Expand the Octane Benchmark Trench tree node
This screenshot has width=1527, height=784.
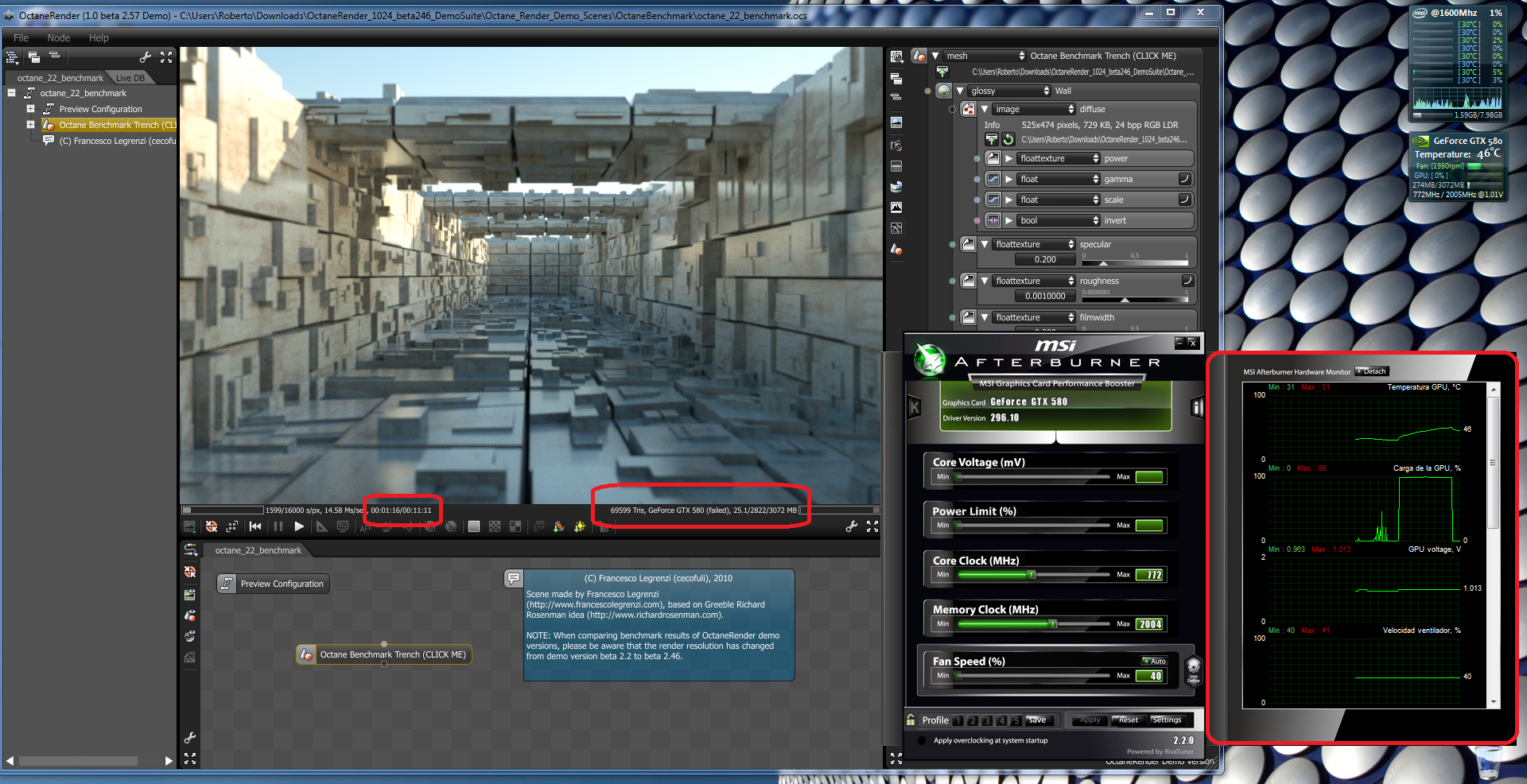click(x=30, y=125)
